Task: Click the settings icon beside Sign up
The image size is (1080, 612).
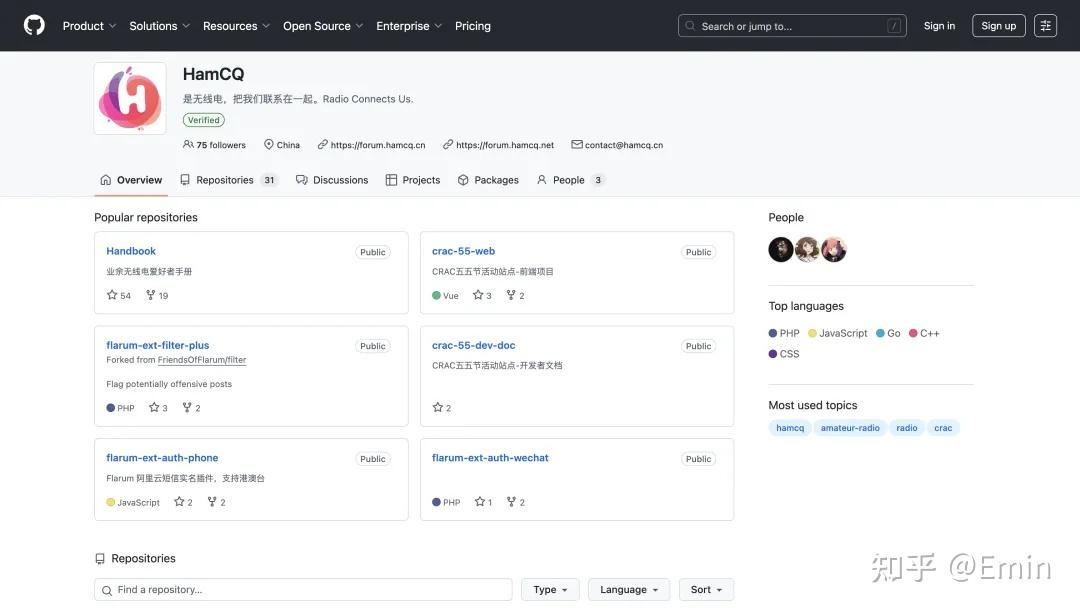Action: (1045, 26)
